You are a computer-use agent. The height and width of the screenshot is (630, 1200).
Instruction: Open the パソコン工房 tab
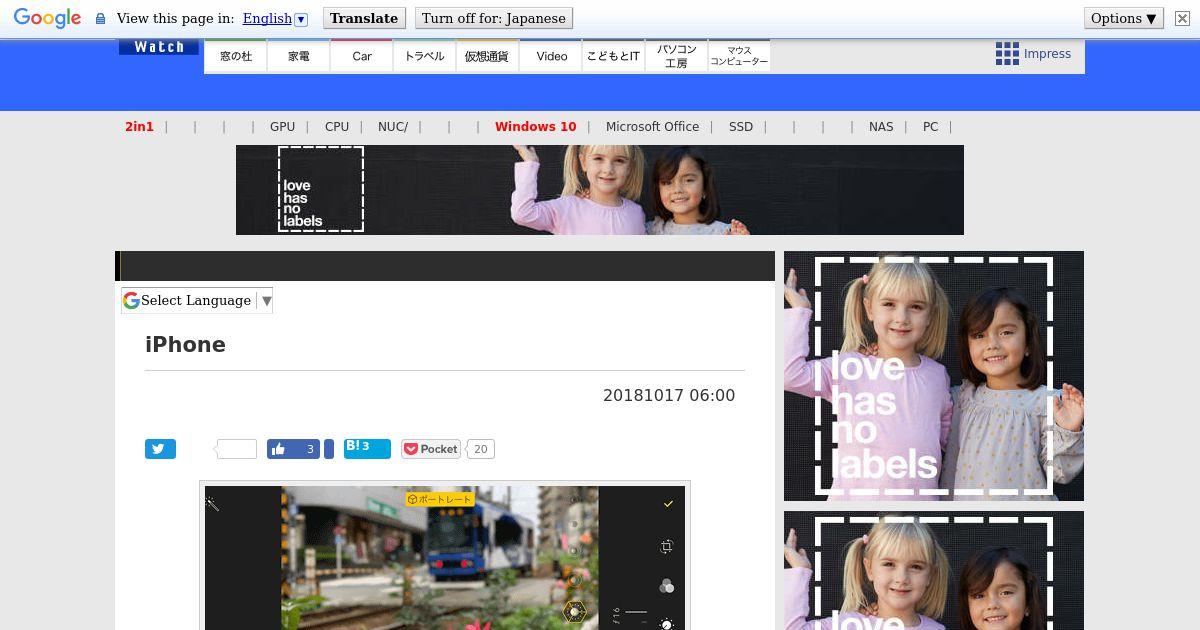click(x=676, y=56)
